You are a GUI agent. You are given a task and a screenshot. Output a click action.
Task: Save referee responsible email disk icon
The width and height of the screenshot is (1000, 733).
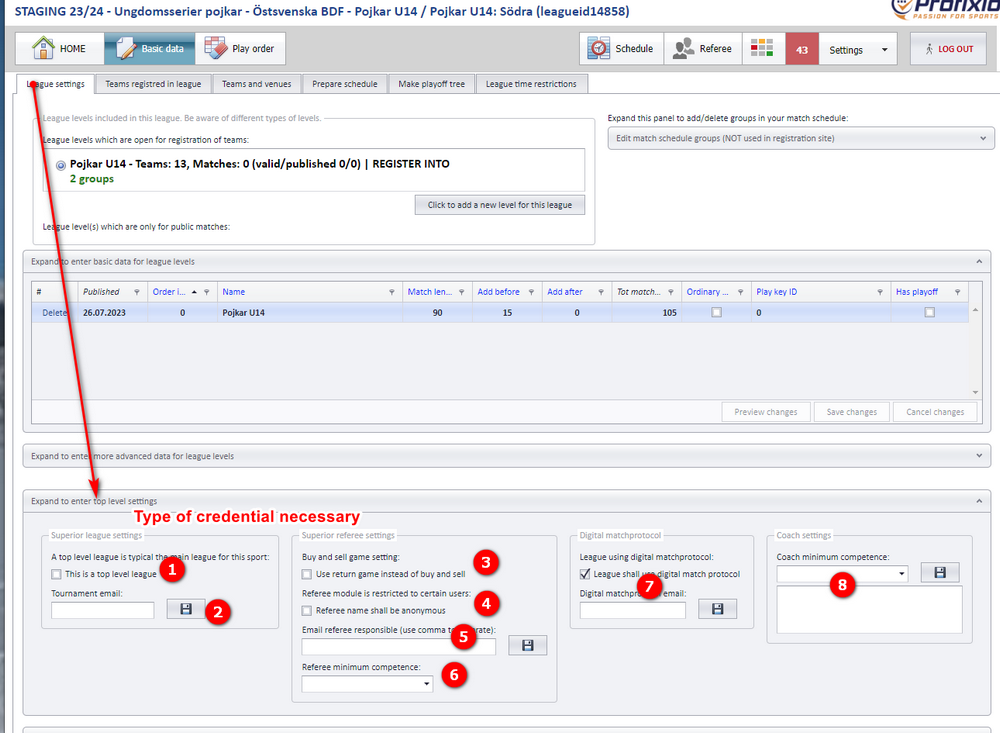pos(527,646)
